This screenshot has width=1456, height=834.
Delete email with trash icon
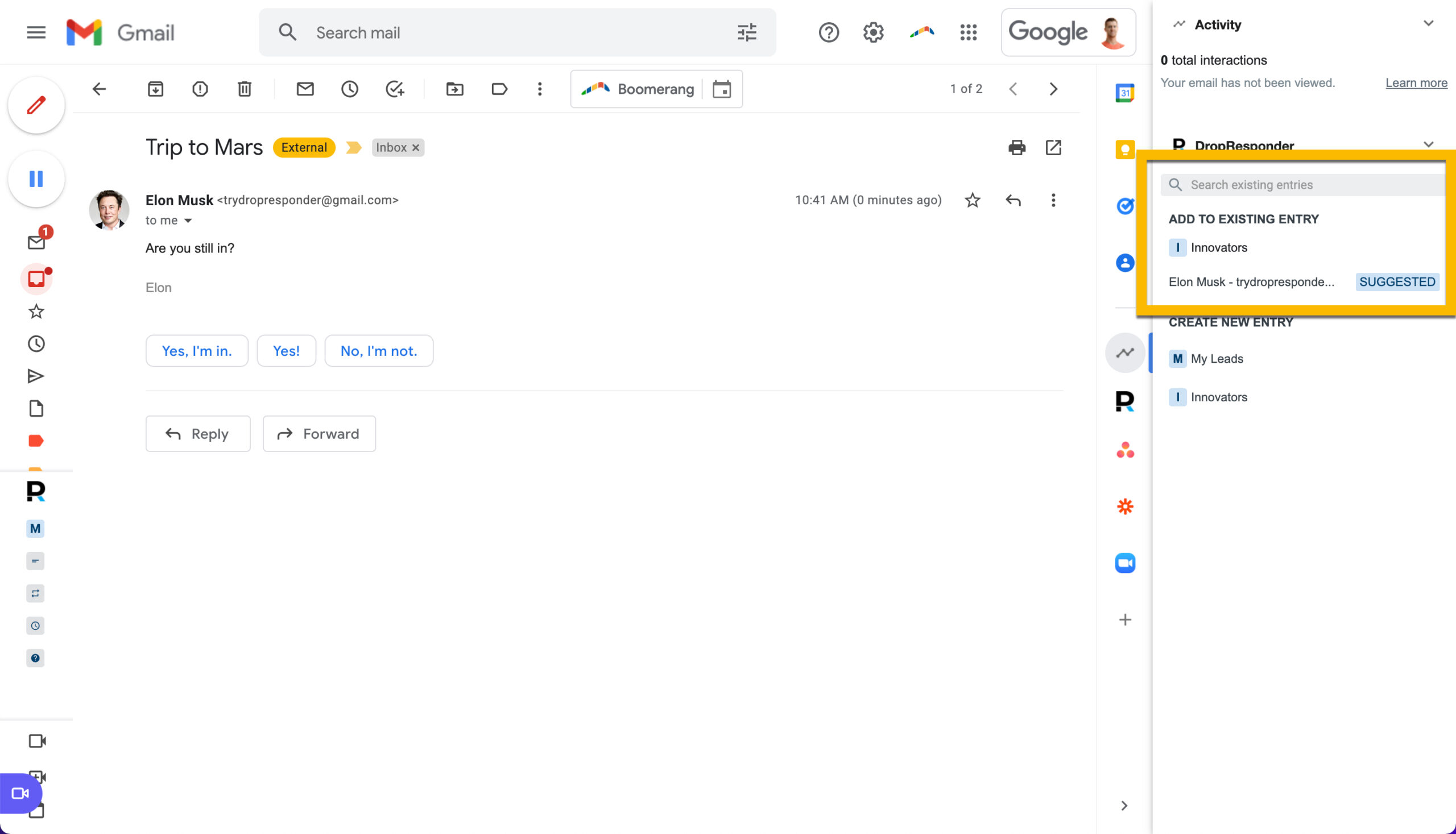(245, 89)
